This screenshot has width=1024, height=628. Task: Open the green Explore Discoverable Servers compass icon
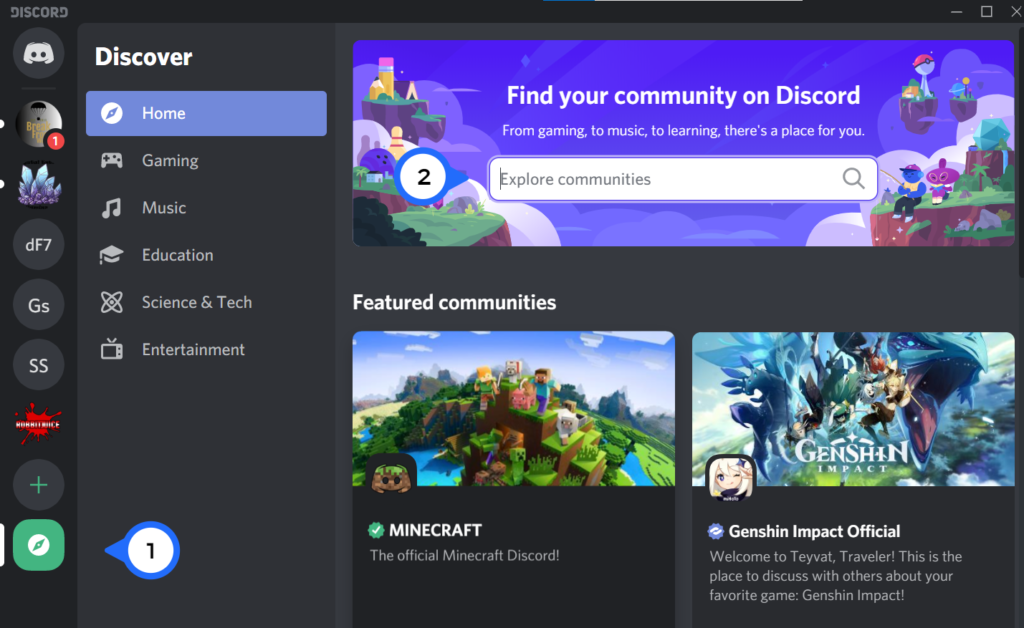(x=38, y=545)
